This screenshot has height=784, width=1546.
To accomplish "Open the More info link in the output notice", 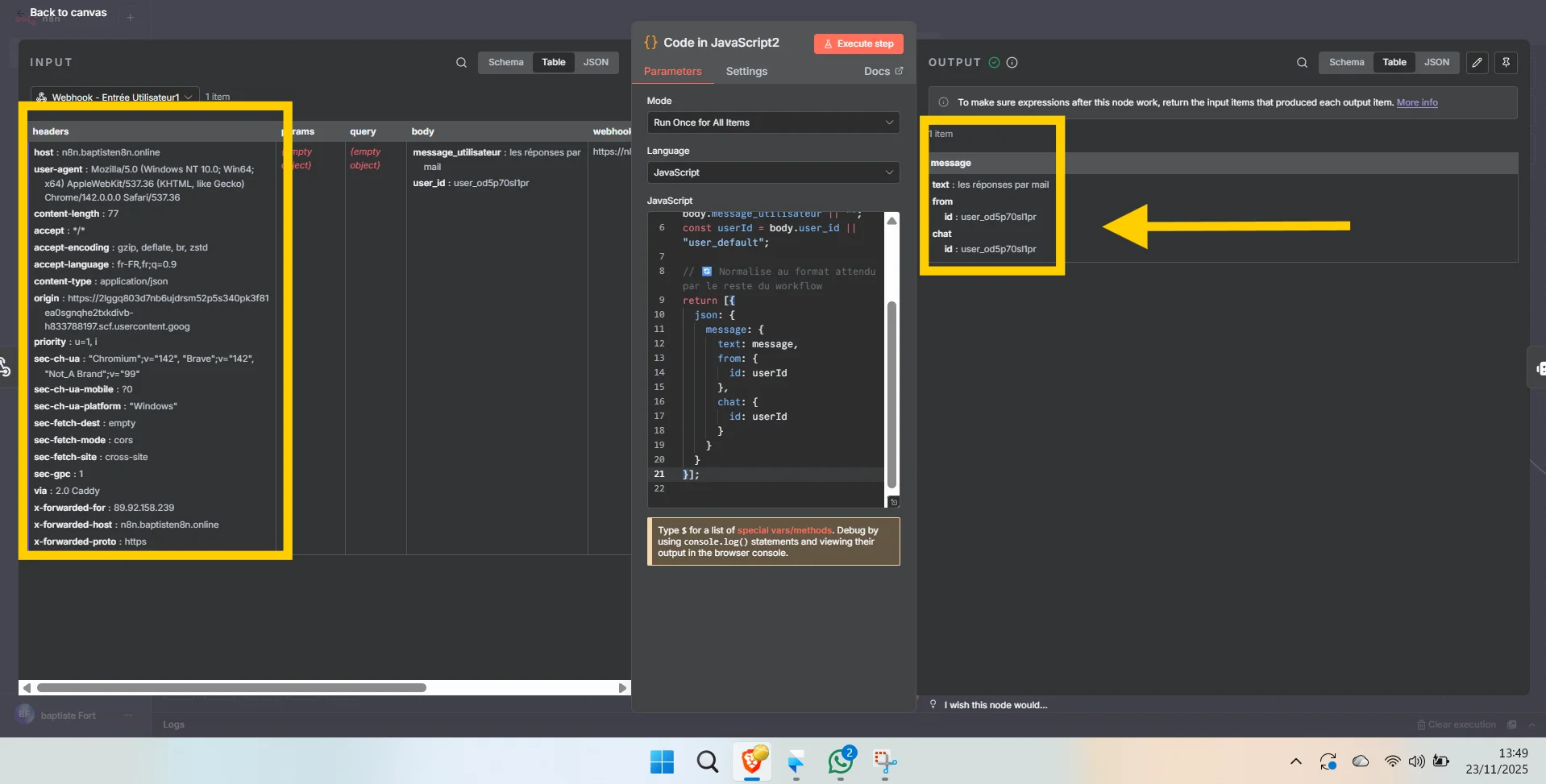I will (x=1418, y=102).
